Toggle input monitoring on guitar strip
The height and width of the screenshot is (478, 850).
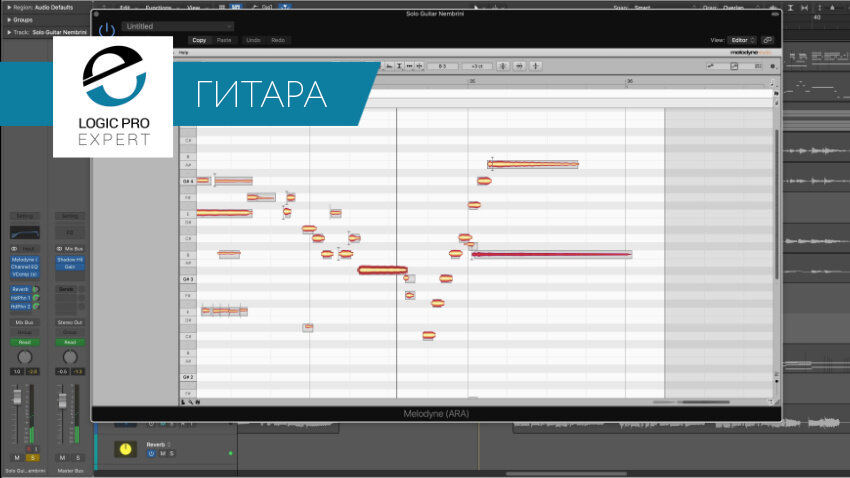point(36,449)
